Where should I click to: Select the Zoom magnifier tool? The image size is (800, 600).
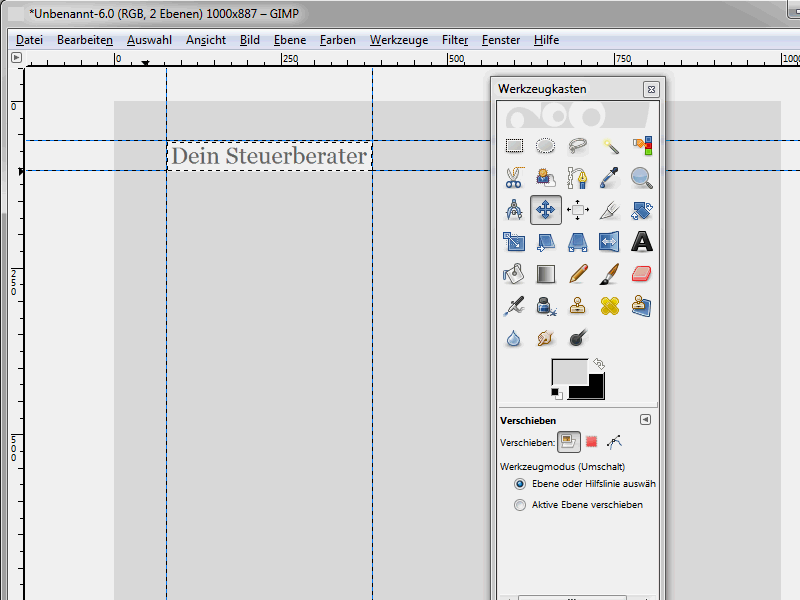tap(642, 178)
